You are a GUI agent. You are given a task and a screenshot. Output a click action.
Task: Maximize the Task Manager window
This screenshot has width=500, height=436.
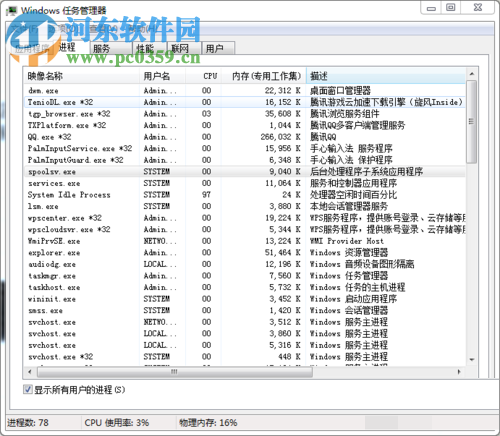(x=451, y=8)
